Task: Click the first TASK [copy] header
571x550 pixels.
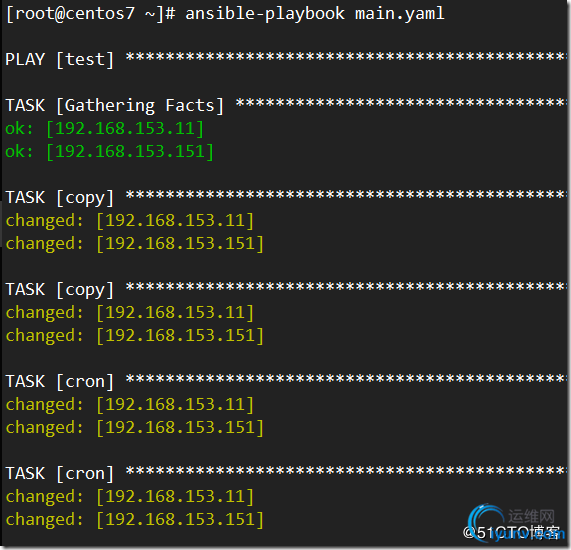Action: (60, 197)
